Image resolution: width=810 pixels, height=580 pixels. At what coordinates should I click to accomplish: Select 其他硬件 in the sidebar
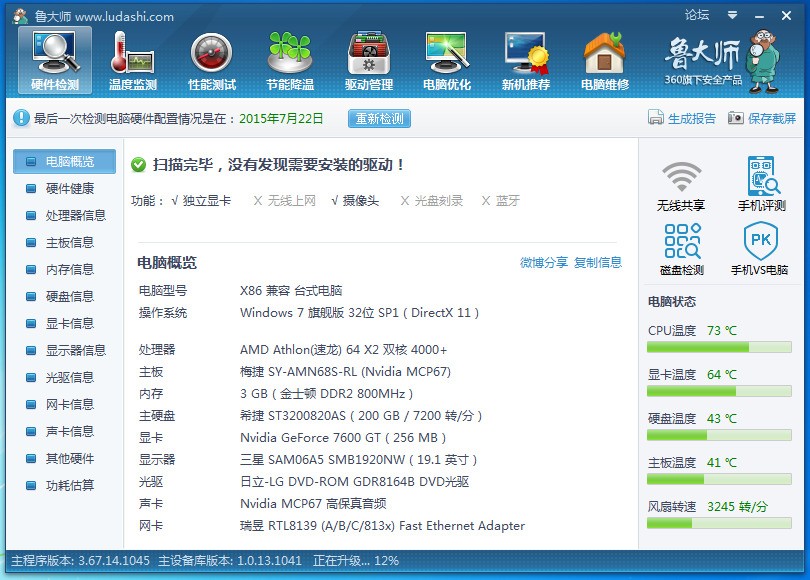pos(65,458)
